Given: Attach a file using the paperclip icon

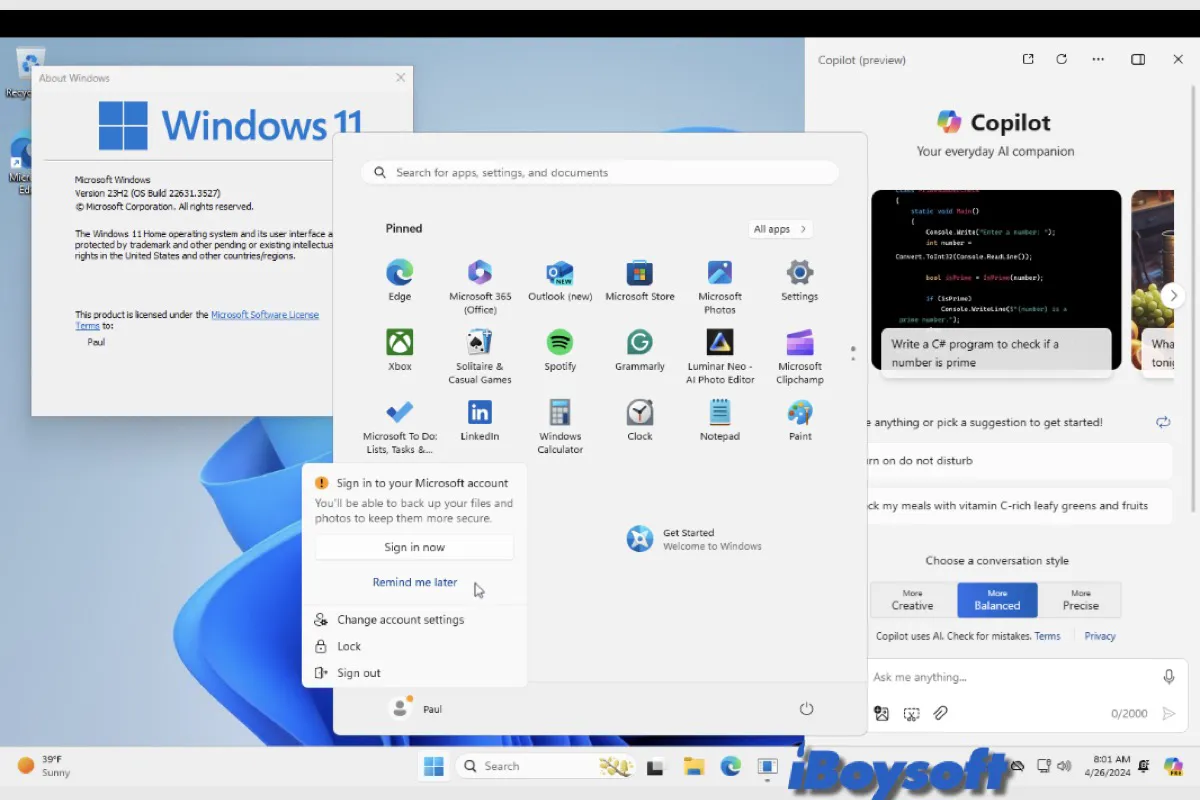Looking at the screenshot, I should click(x=939, y=713).
